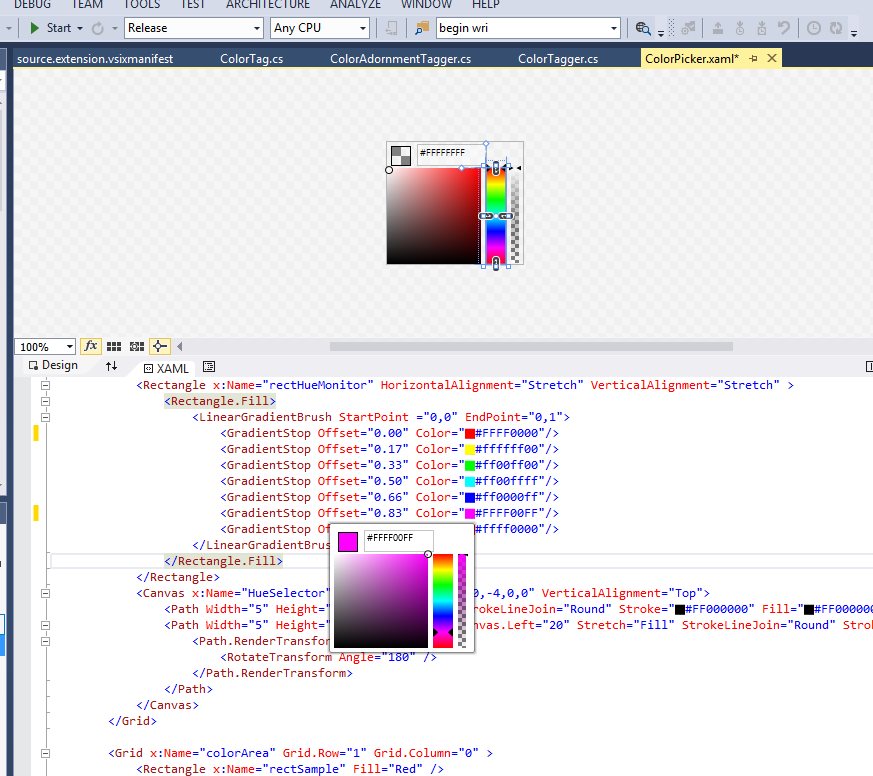Switch to the Design view tab
The width and height of the screenshot is (873, 776).
[x=57, y=365]
